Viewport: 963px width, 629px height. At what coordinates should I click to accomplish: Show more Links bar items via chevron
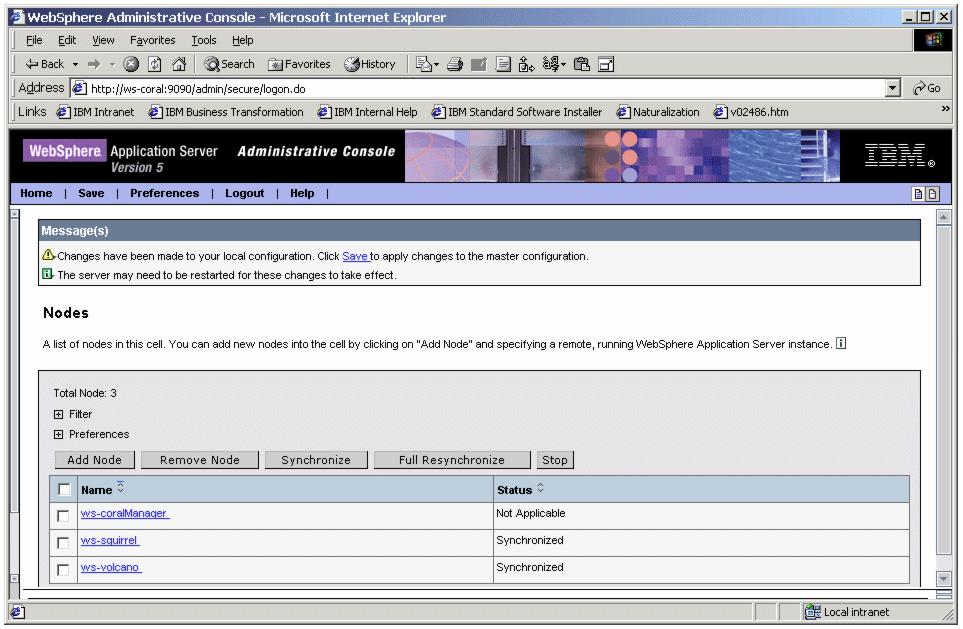click(x=945, y=109)
